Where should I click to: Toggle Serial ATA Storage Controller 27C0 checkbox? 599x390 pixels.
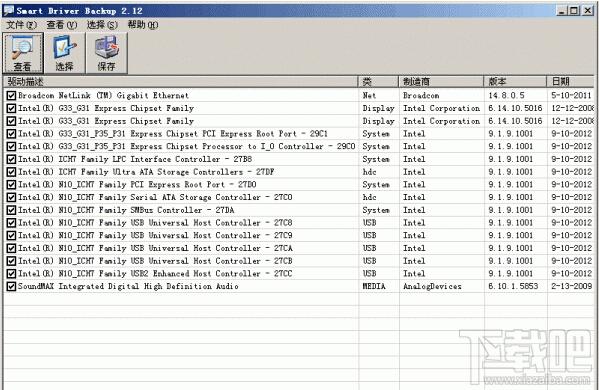11,197
